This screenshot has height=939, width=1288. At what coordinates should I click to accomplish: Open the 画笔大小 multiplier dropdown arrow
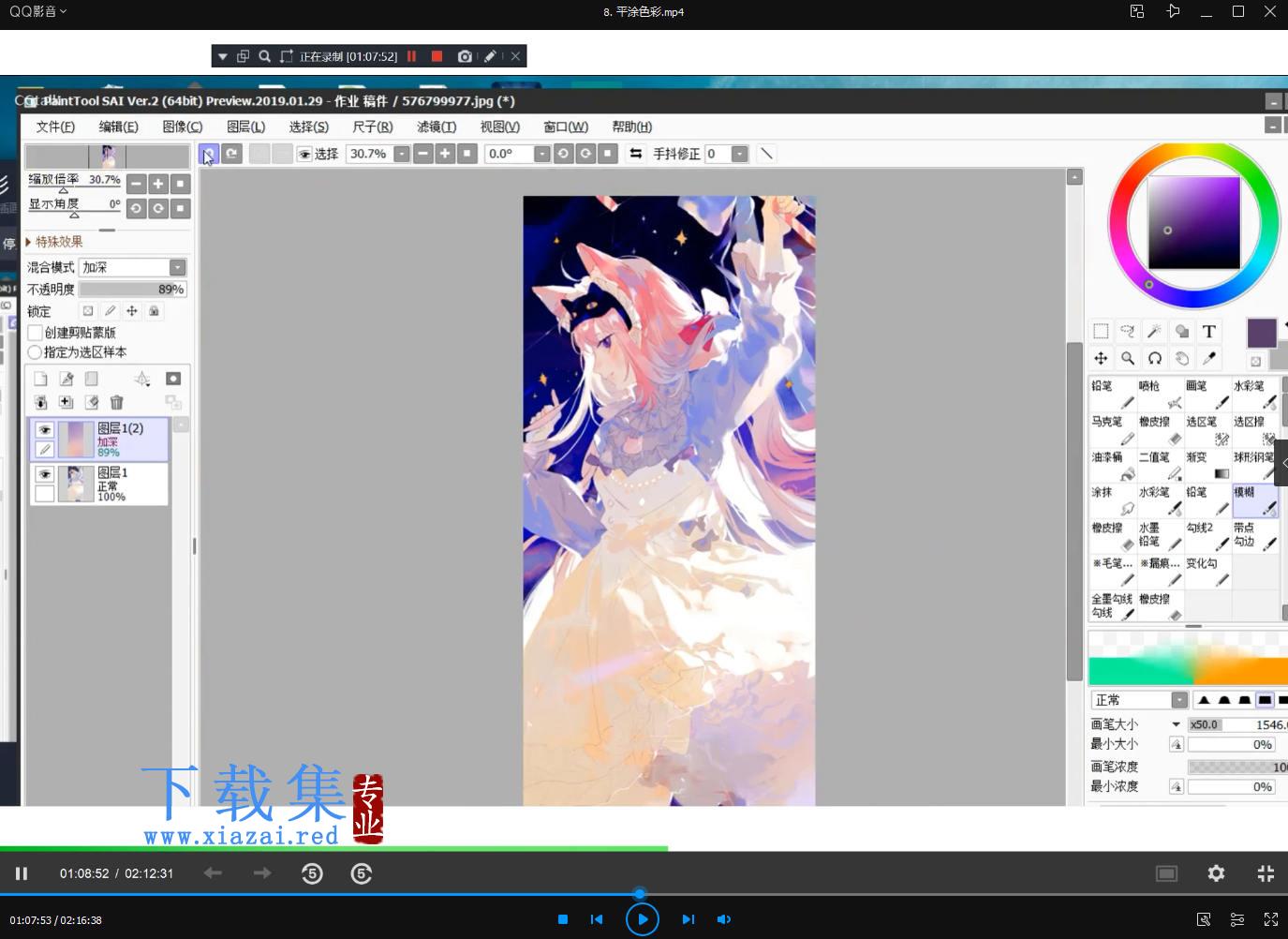tap(1176, 724)
